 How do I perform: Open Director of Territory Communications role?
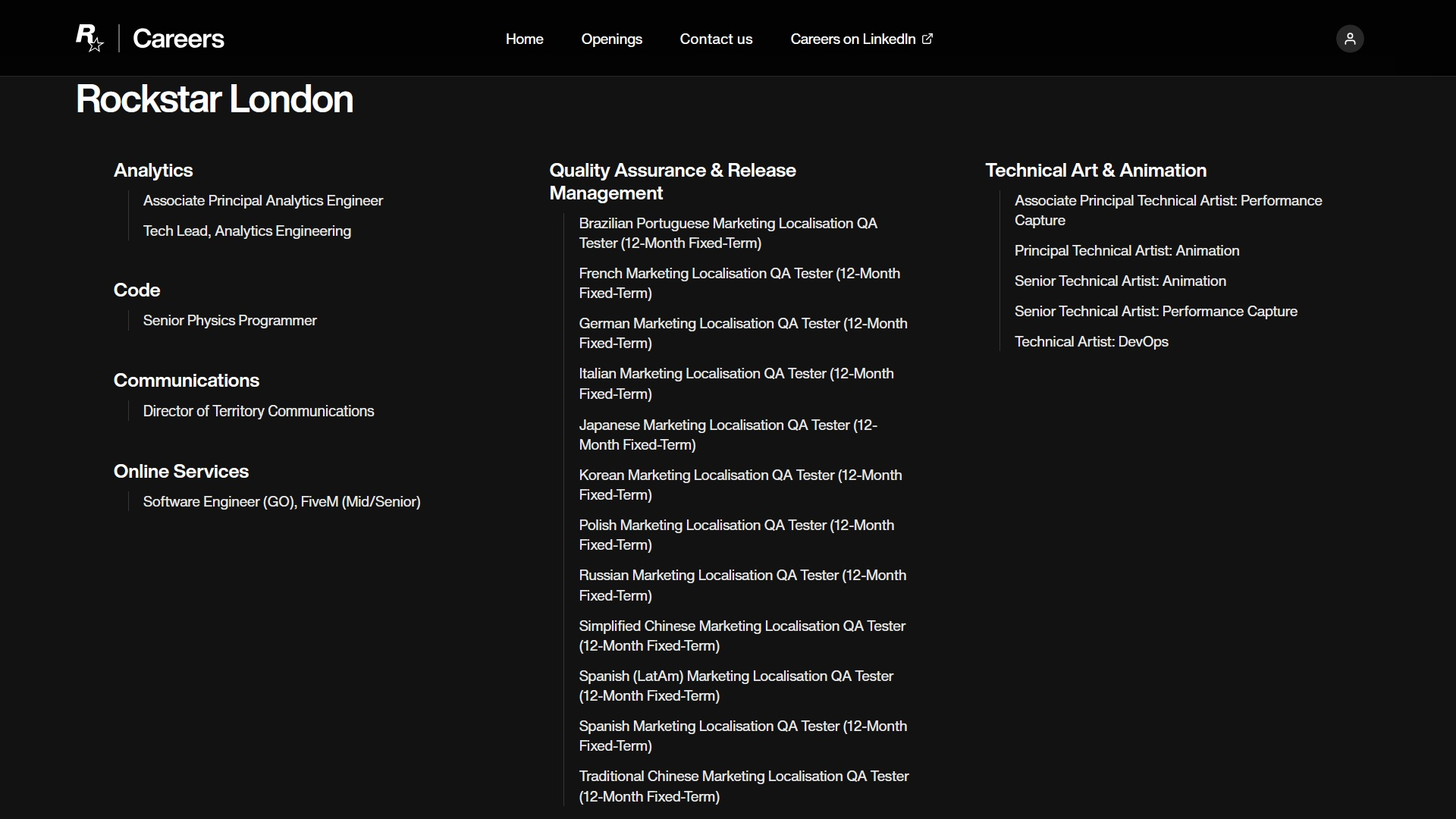click(x=258, y=411)
